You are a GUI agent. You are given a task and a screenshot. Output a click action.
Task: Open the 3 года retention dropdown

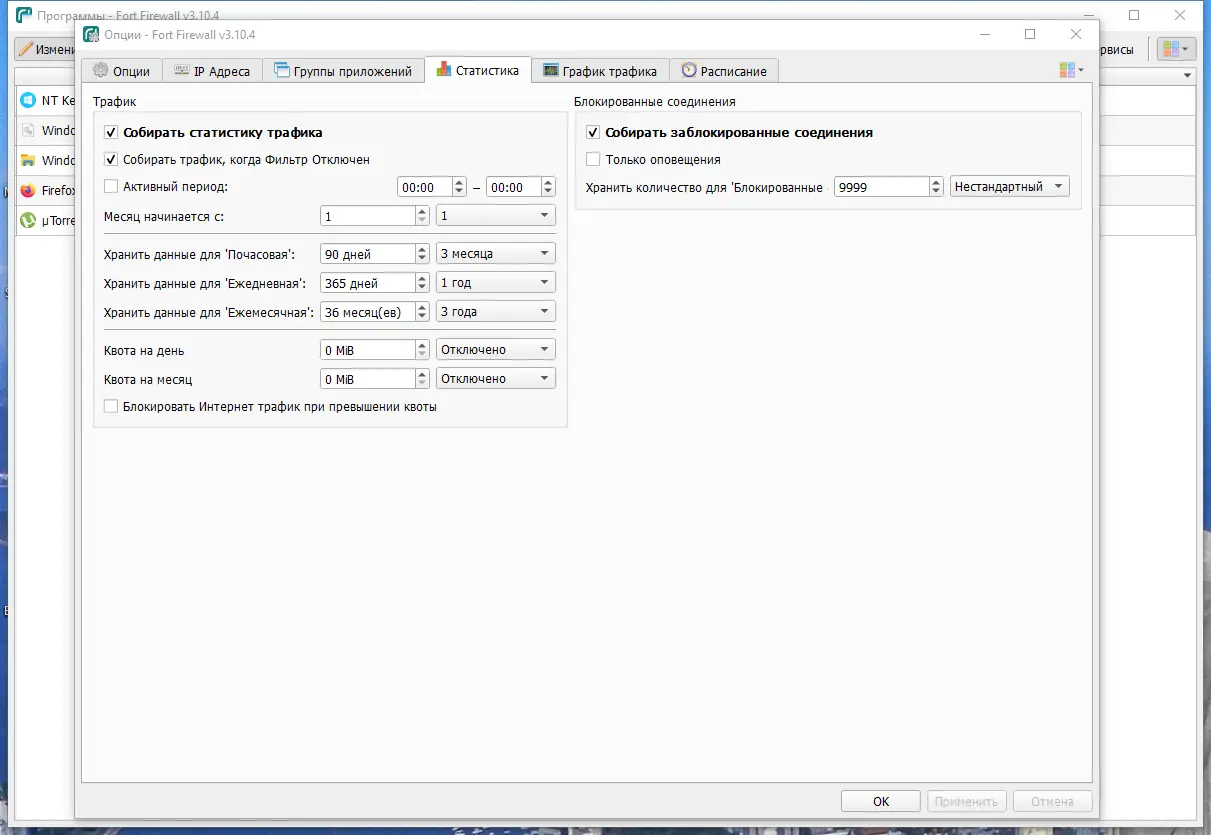496,312
